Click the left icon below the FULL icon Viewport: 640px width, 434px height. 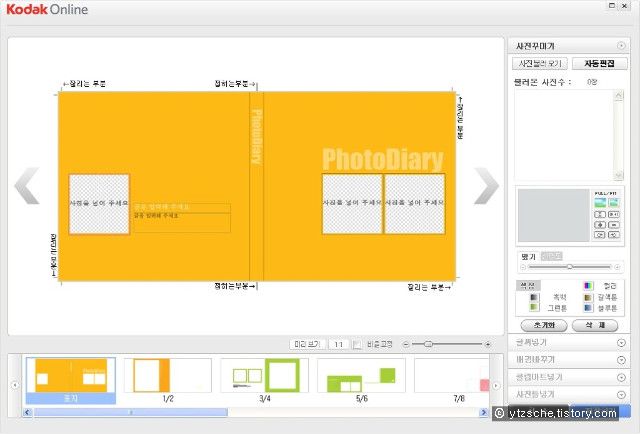pos(600,214)
